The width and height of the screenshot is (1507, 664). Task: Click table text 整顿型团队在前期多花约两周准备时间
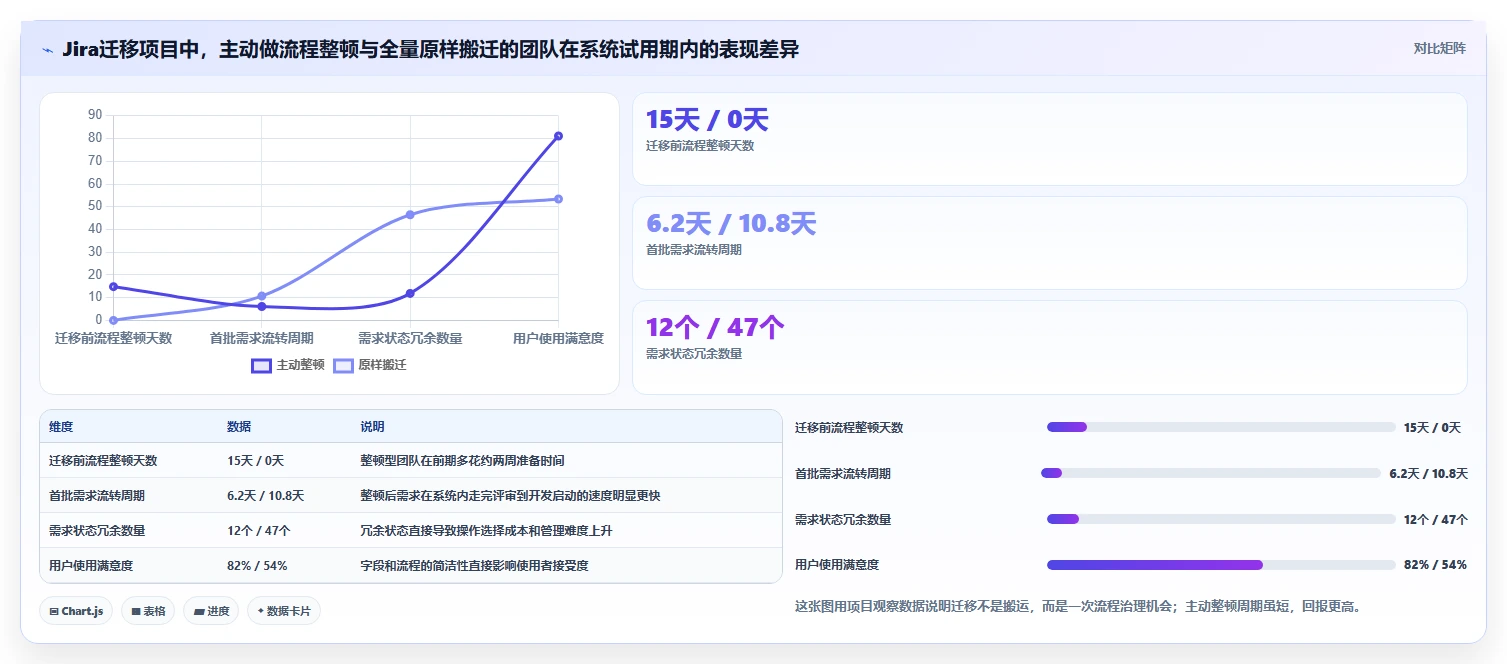[x=462, y=461]
